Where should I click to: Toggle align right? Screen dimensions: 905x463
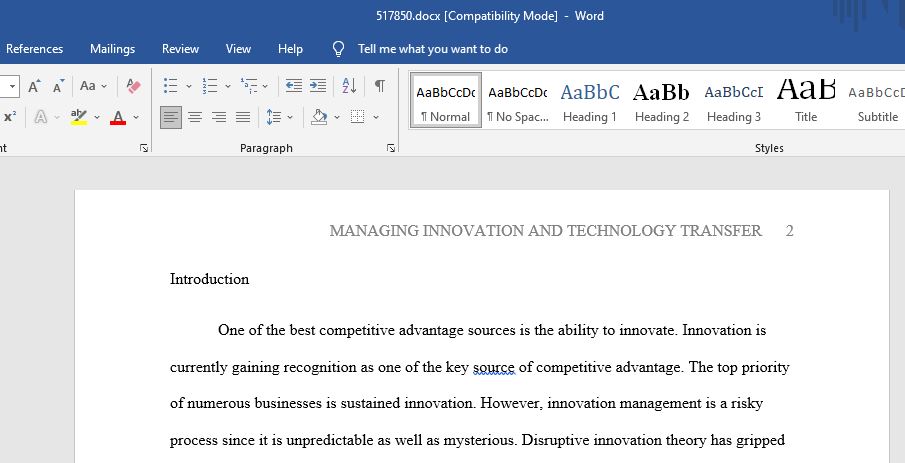click(x=219, y=117)
